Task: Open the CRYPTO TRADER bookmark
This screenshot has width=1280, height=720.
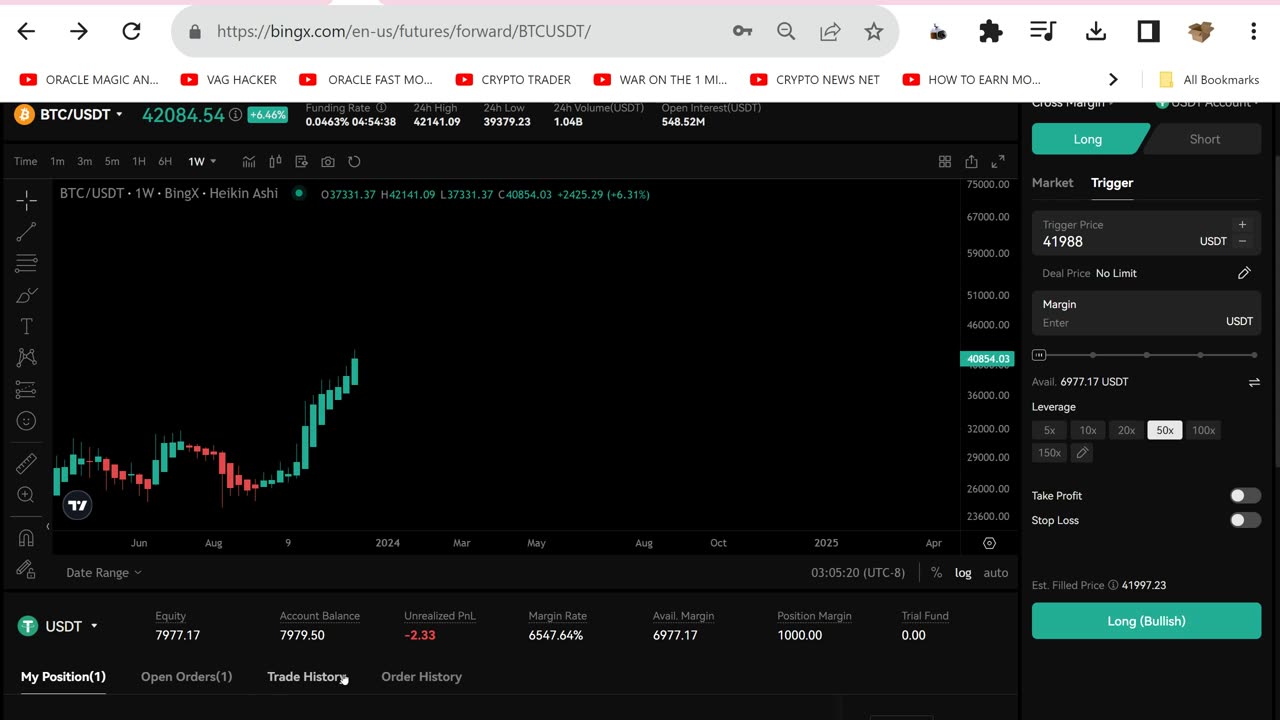Action: pyautogui.click(x=513, y=80)
